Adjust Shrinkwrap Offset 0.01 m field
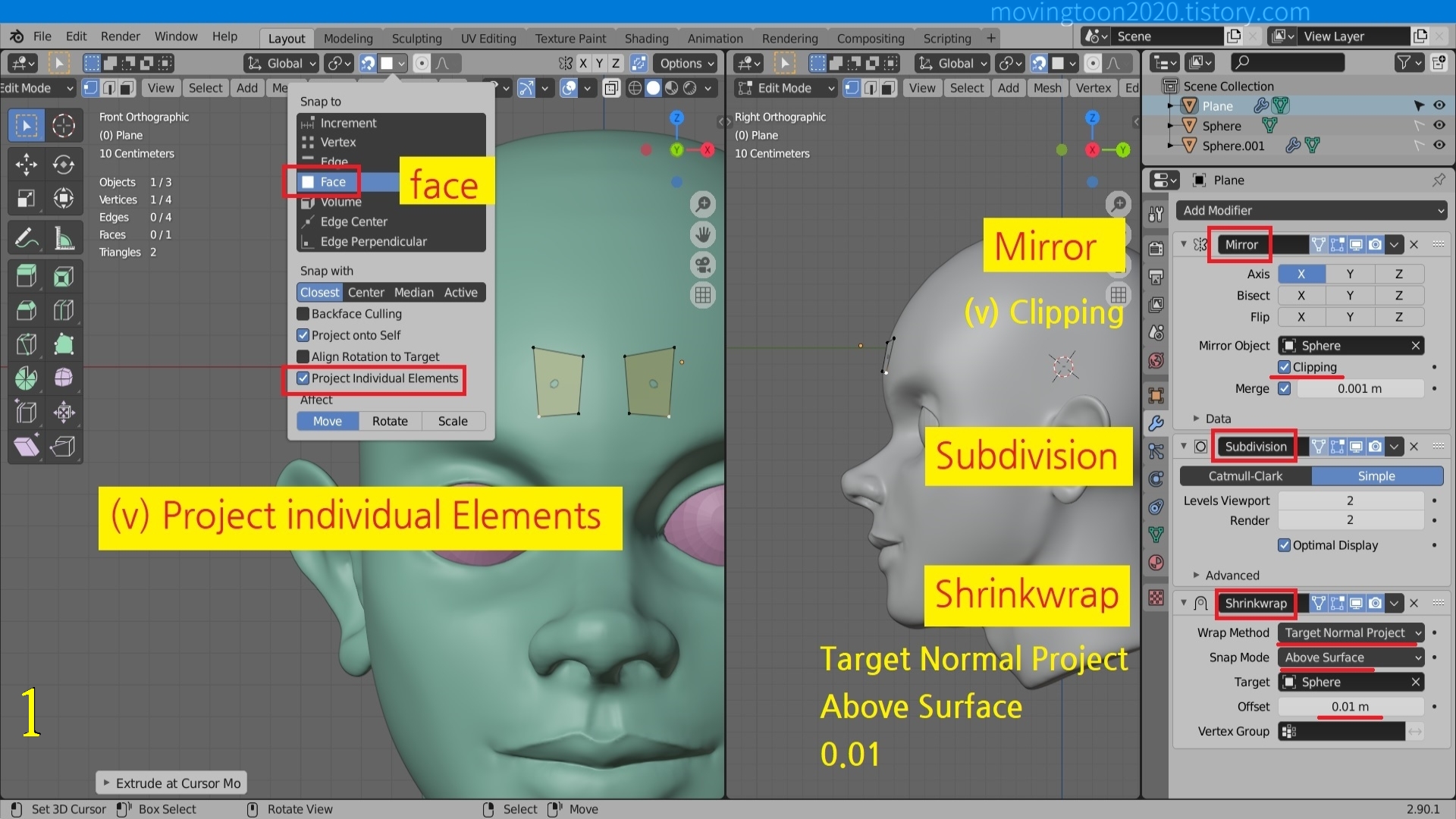The height and width of the screenshot is (819, 1456). (1351, 707)
